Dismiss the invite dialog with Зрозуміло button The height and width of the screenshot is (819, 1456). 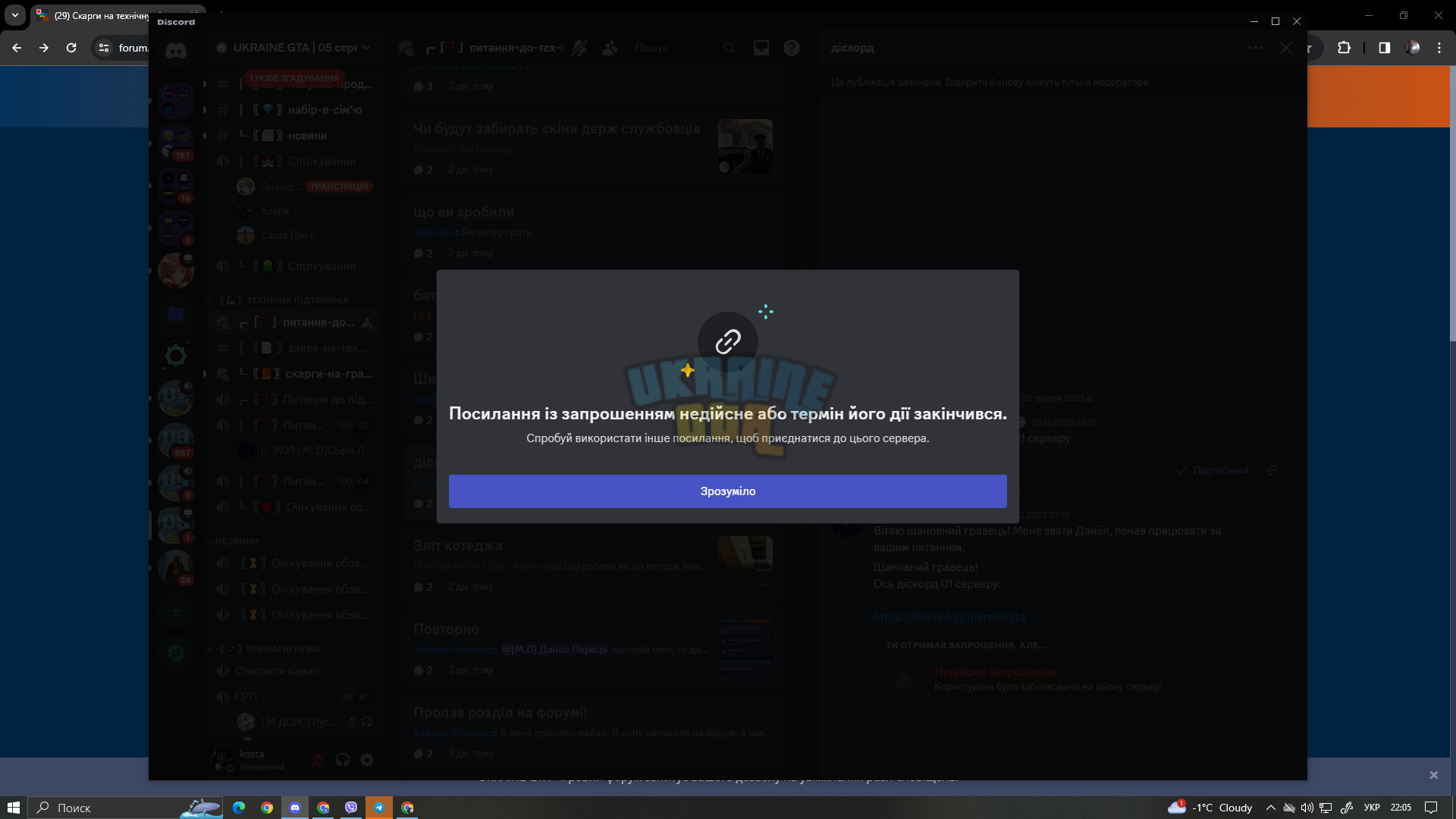click(727, 491)
